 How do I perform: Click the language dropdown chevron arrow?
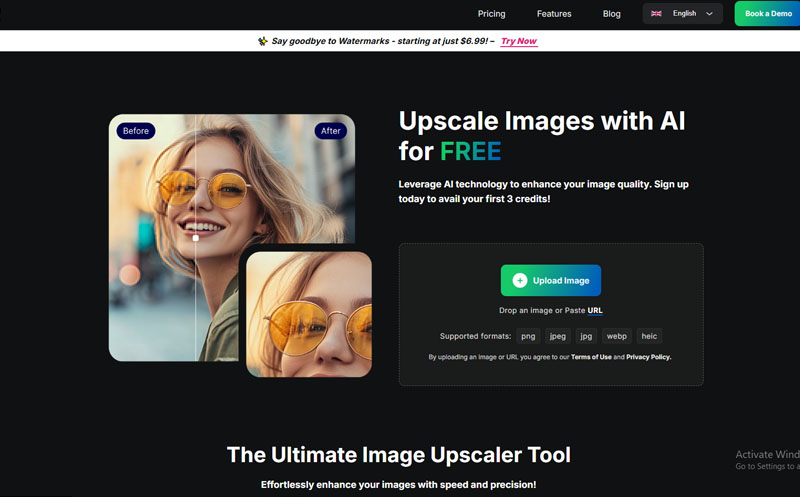point(709,14)
